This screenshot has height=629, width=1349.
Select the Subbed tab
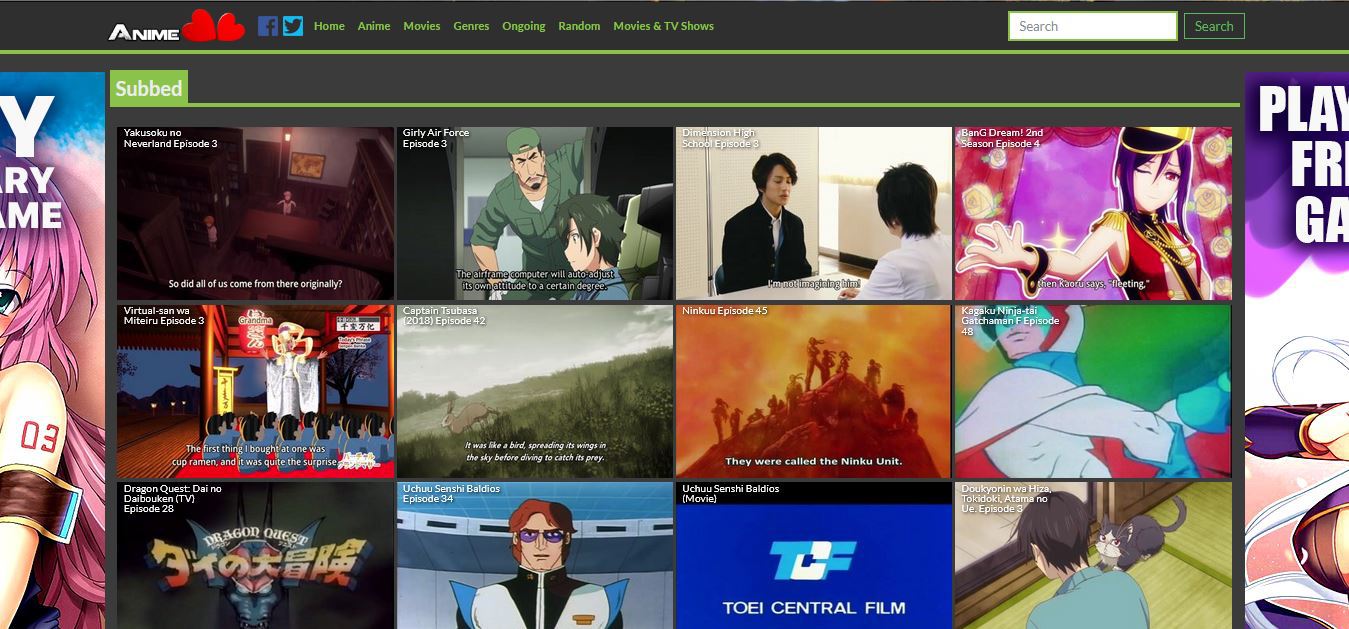point(148,88)
